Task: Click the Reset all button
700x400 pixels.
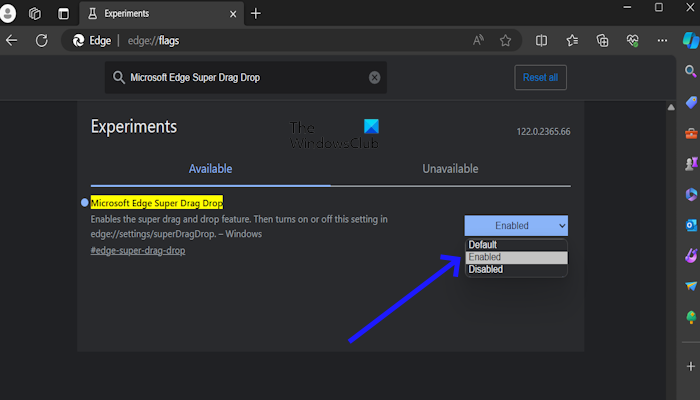Action: pos(541,77)
